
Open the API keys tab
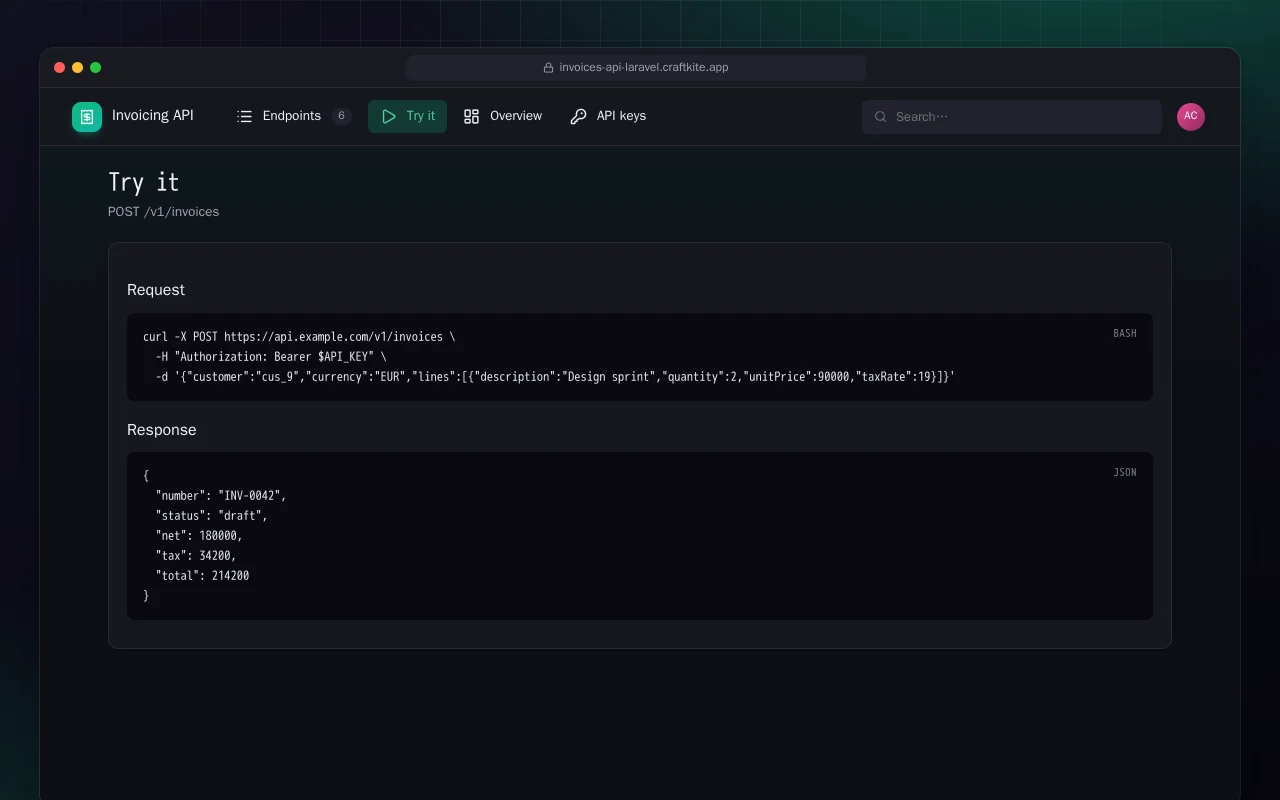click(608, 116)
